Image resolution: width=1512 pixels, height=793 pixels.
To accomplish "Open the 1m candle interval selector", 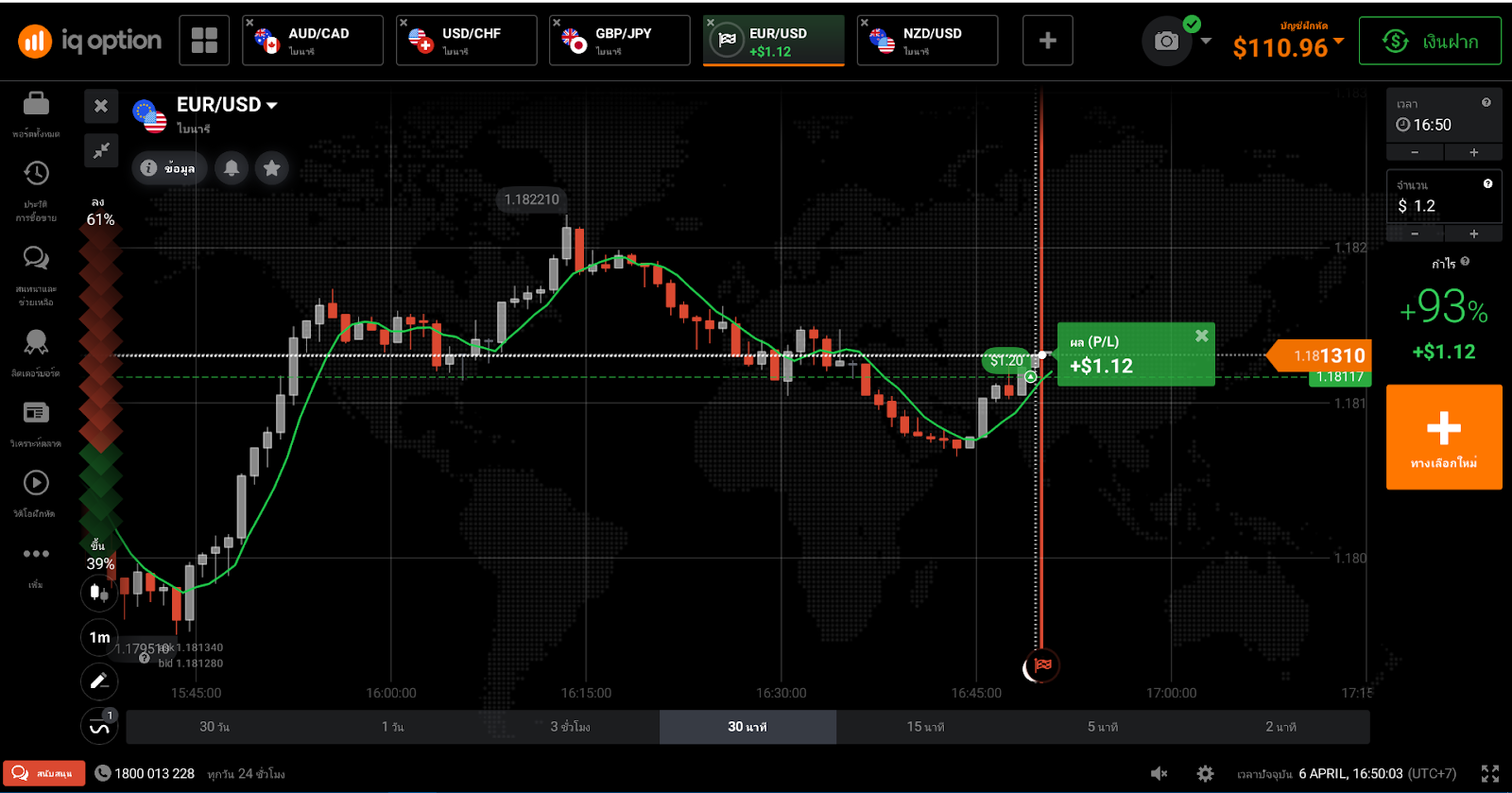I will point(99,637).
